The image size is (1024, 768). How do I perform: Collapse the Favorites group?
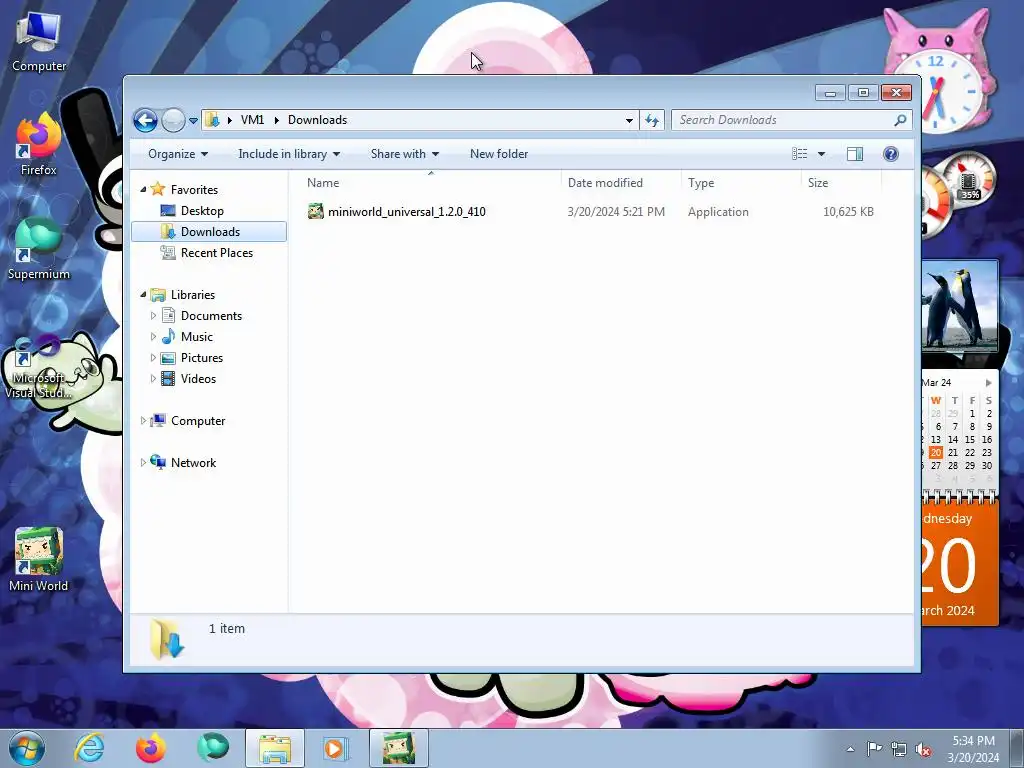click(x=144, y=189)
